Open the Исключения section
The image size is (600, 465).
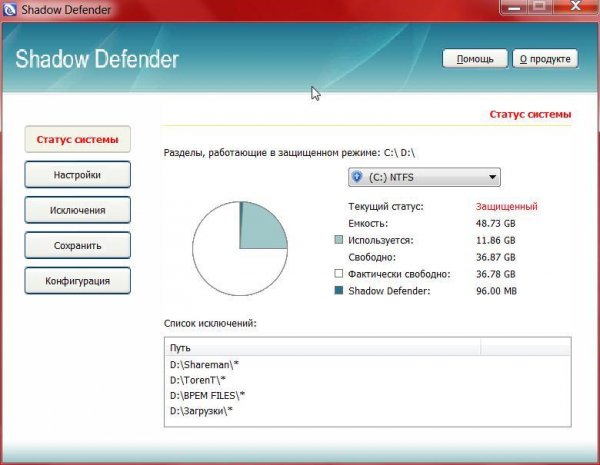coord(77,210)
